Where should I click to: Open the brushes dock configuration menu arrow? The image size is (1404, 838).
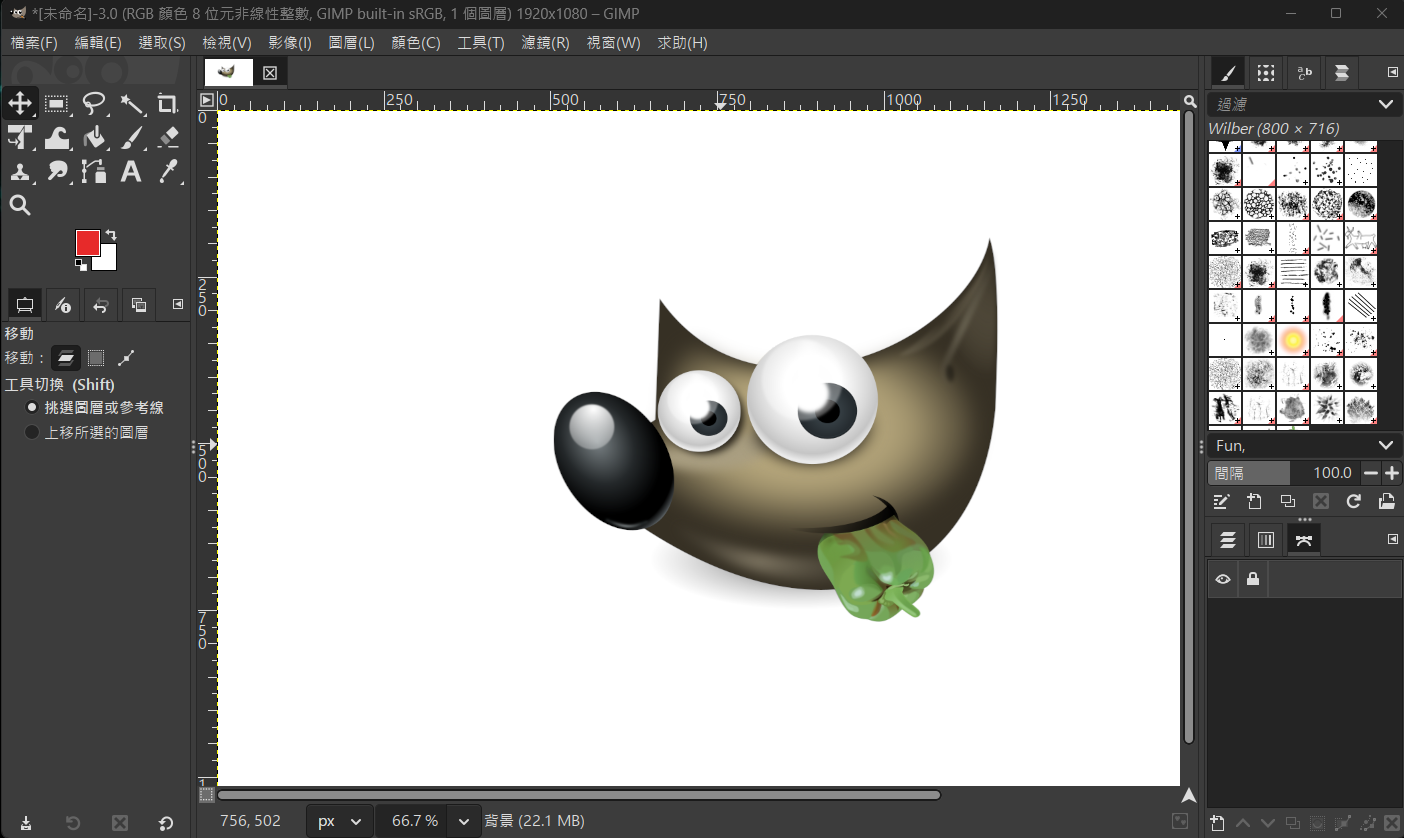click(x=1392, y=72)
